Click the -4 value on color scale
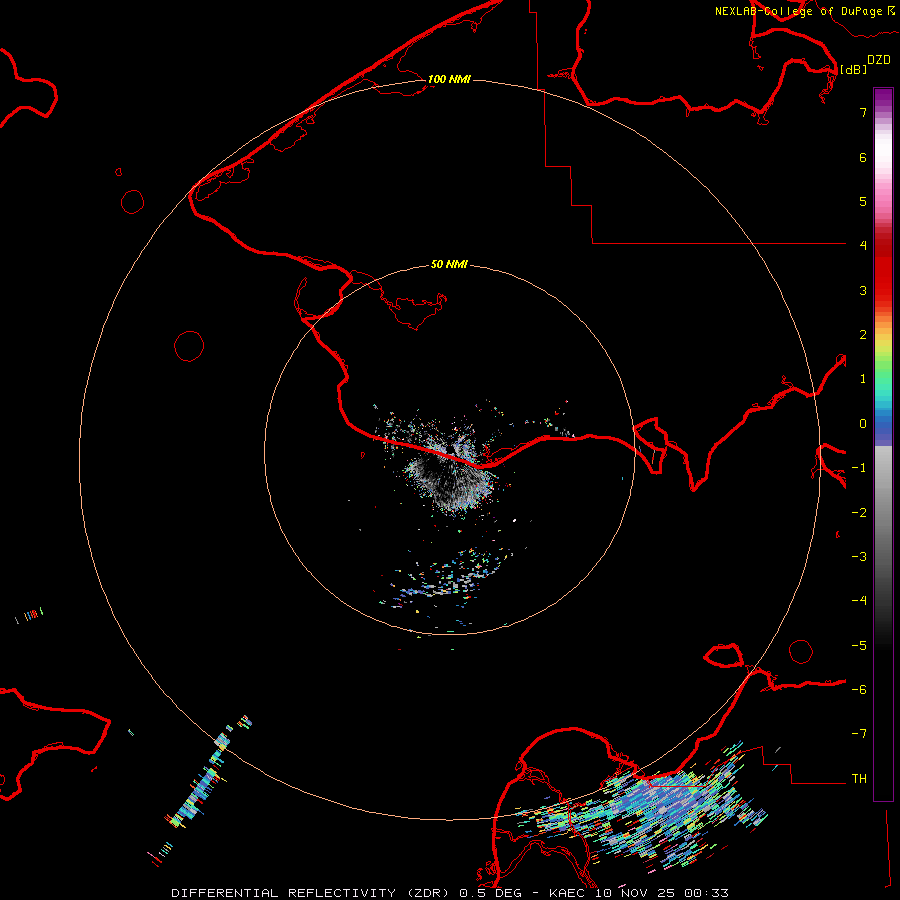 click(x=859, y=601)
